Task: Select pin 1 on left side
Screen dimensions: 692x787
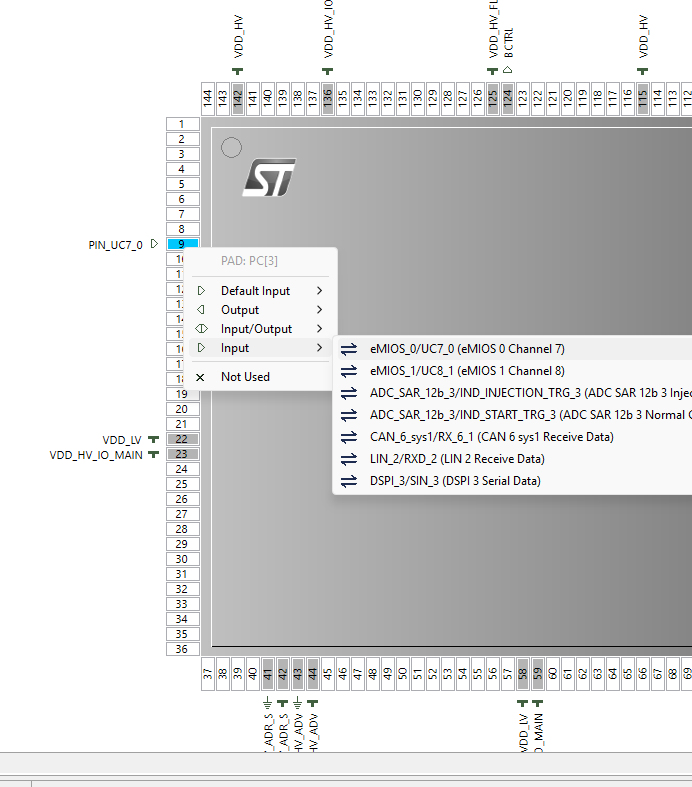Action: click(x=183, y=124)
